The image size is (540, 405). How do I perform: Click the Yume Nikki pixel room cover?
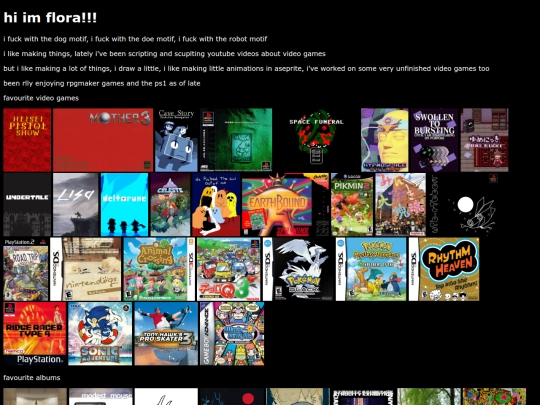(x=485, y=140)
